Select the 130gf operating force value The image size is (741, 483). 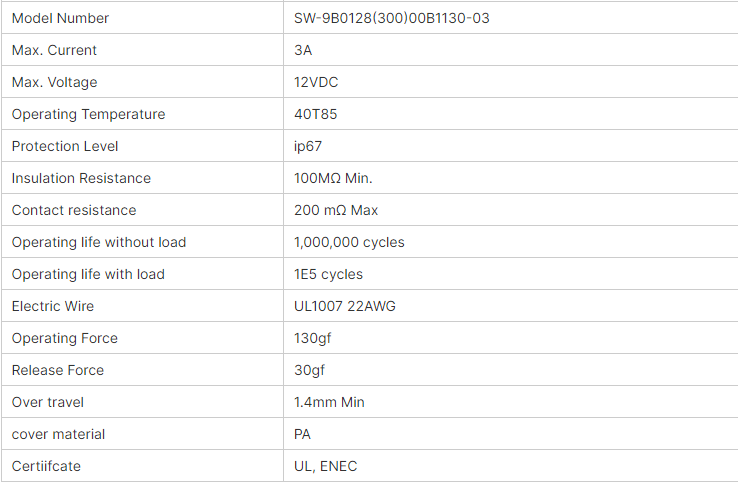[312, 338]
